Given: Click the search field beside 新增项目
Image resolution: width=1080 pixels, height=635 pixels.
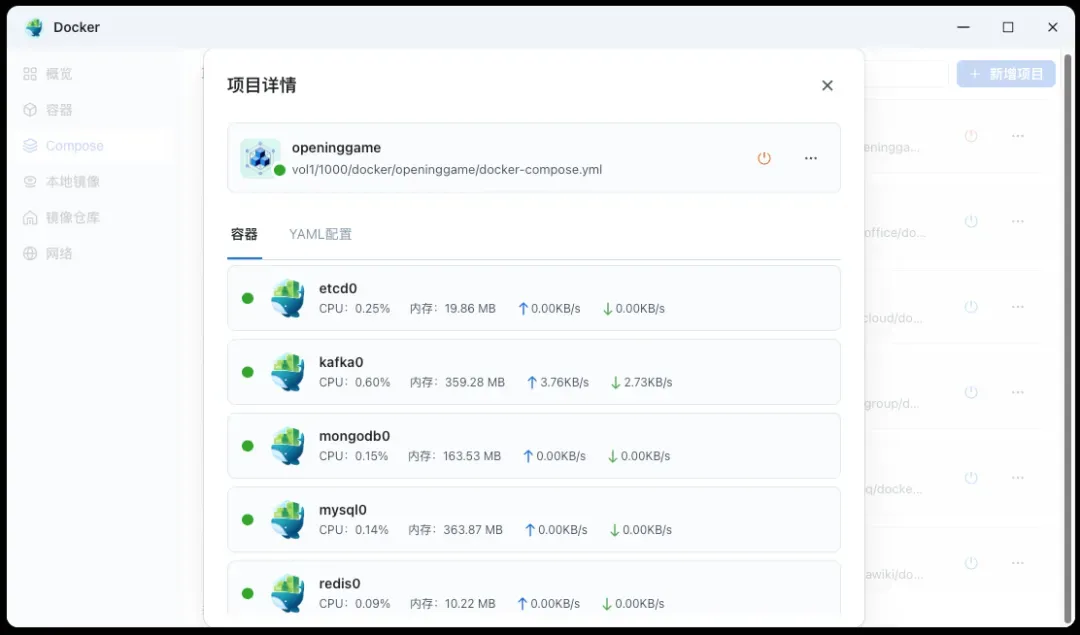Looking at the screenshot, I should click(x=905, y=74).
